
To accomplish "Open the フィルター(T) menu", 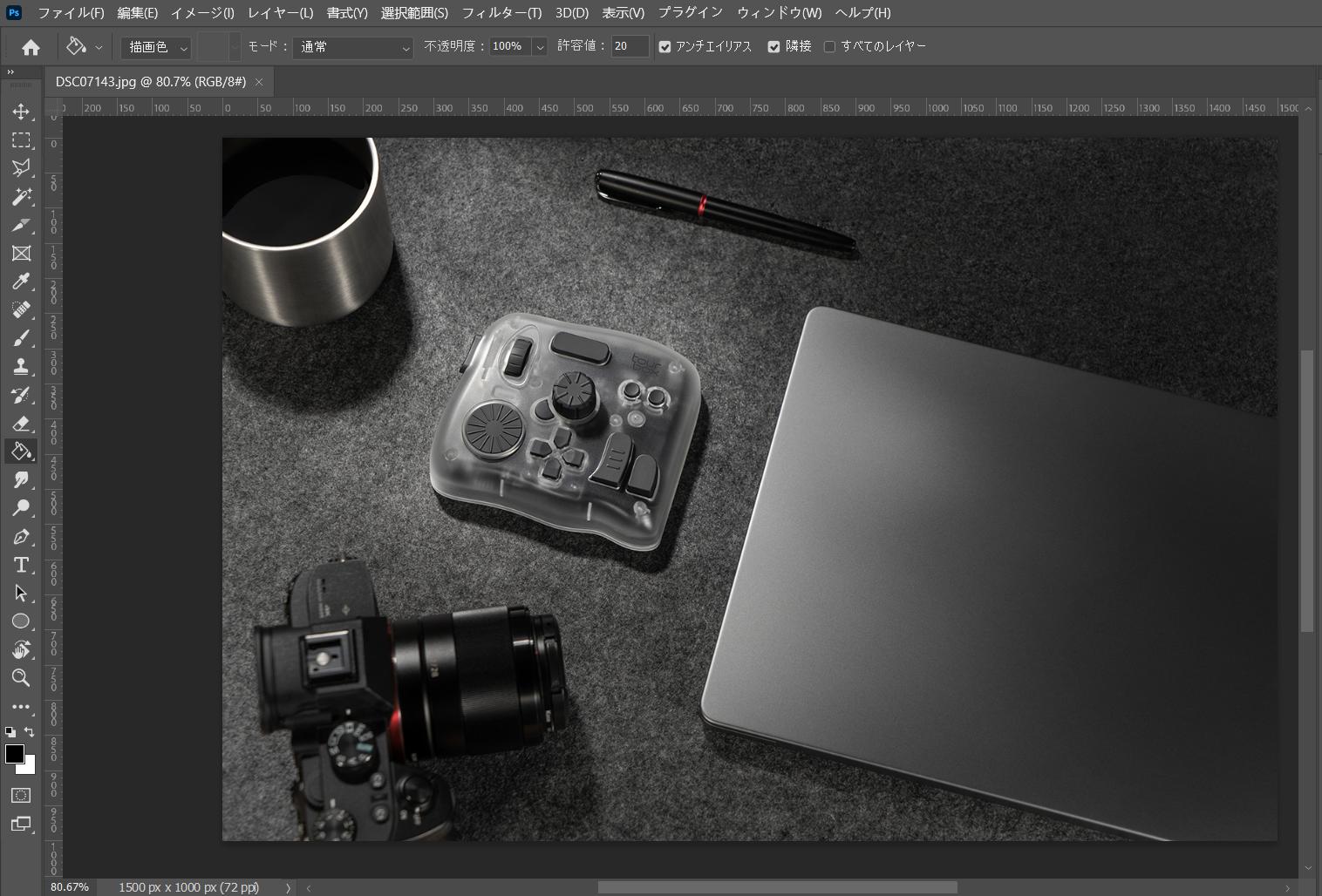I will (501, 13).
